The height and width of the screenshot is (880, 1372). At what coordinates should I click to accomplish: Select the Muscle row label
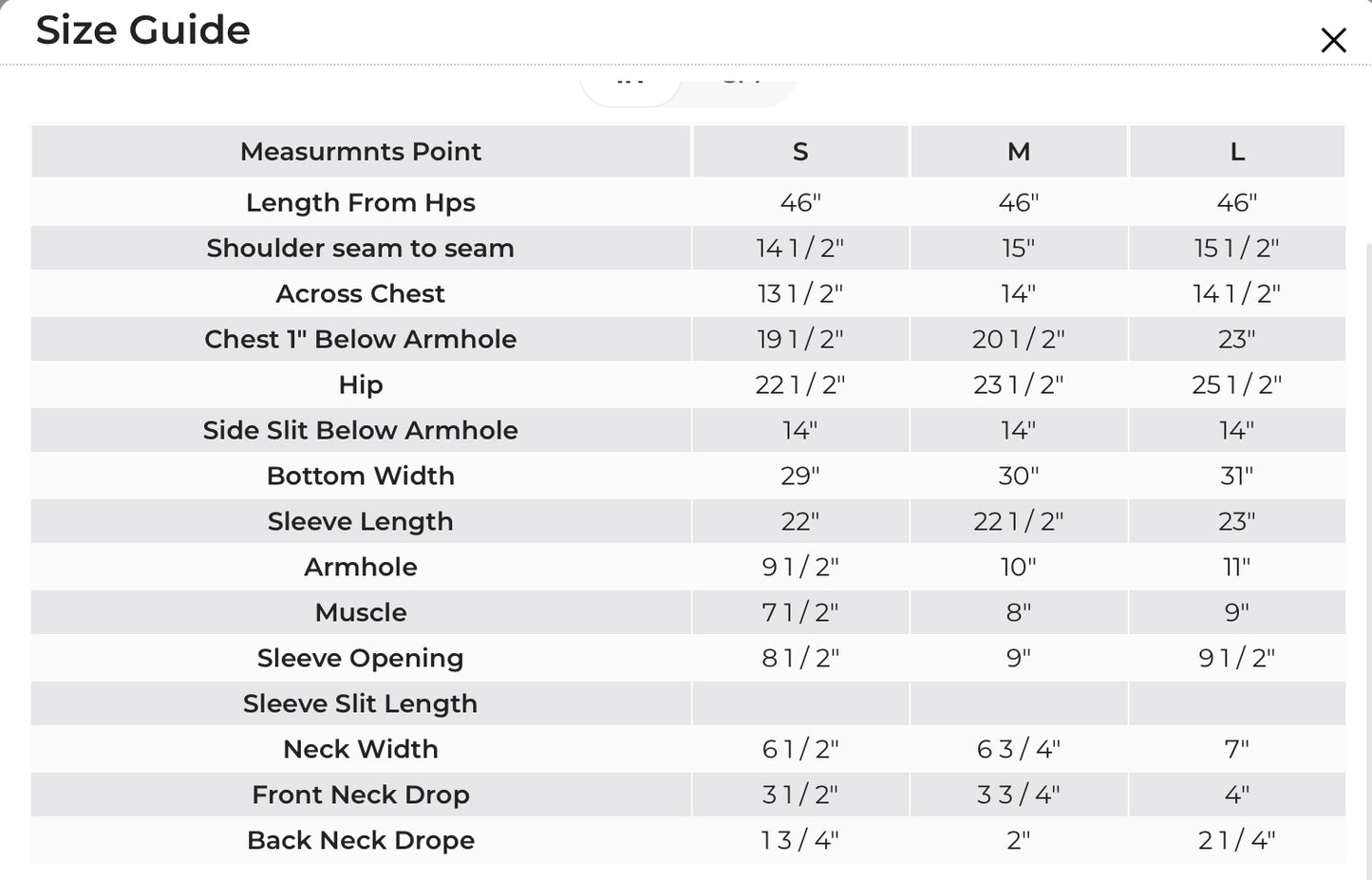tap(361, 612)
